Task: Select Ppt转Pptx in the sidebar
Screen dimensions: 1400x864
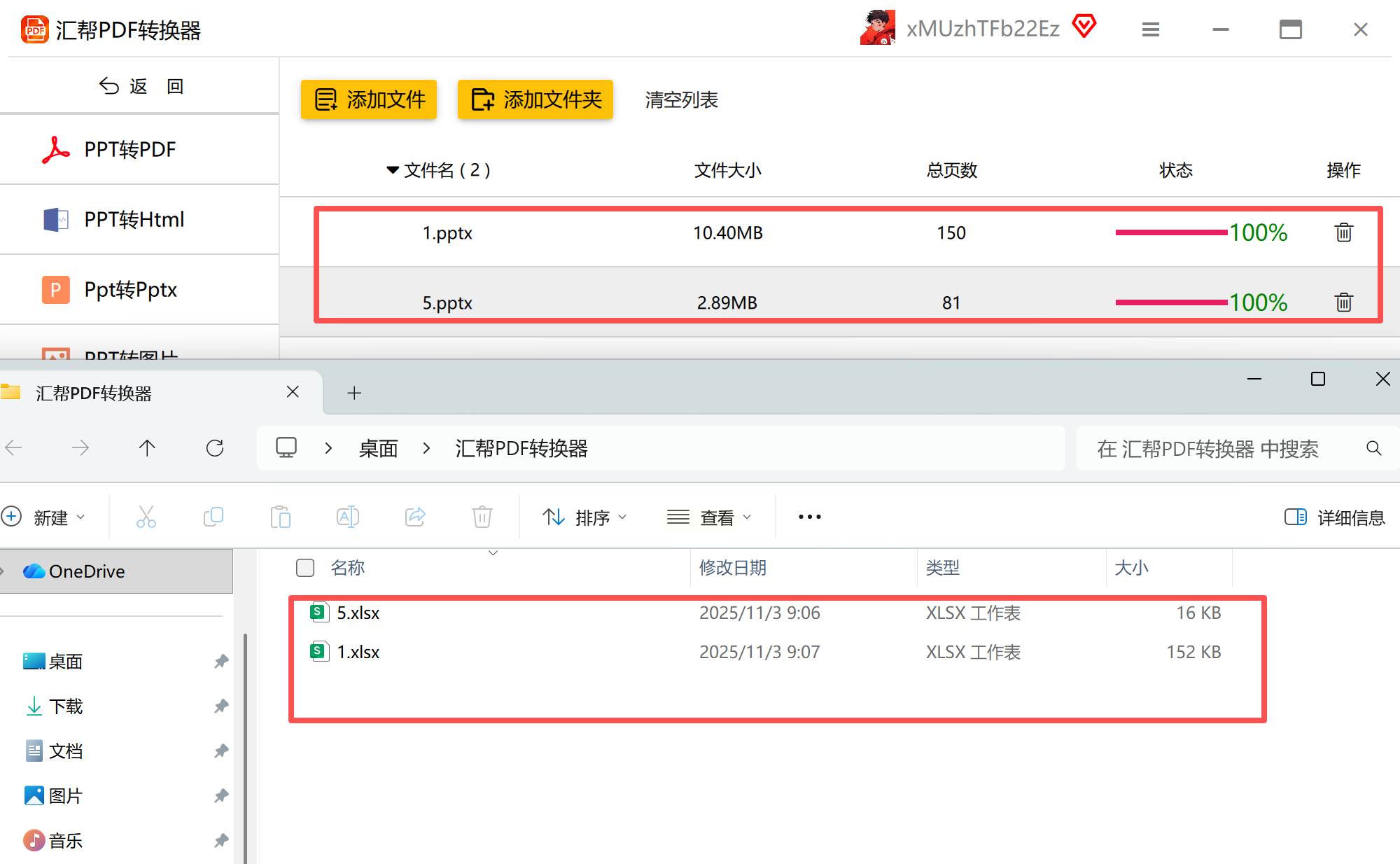Action: (130, 290)
